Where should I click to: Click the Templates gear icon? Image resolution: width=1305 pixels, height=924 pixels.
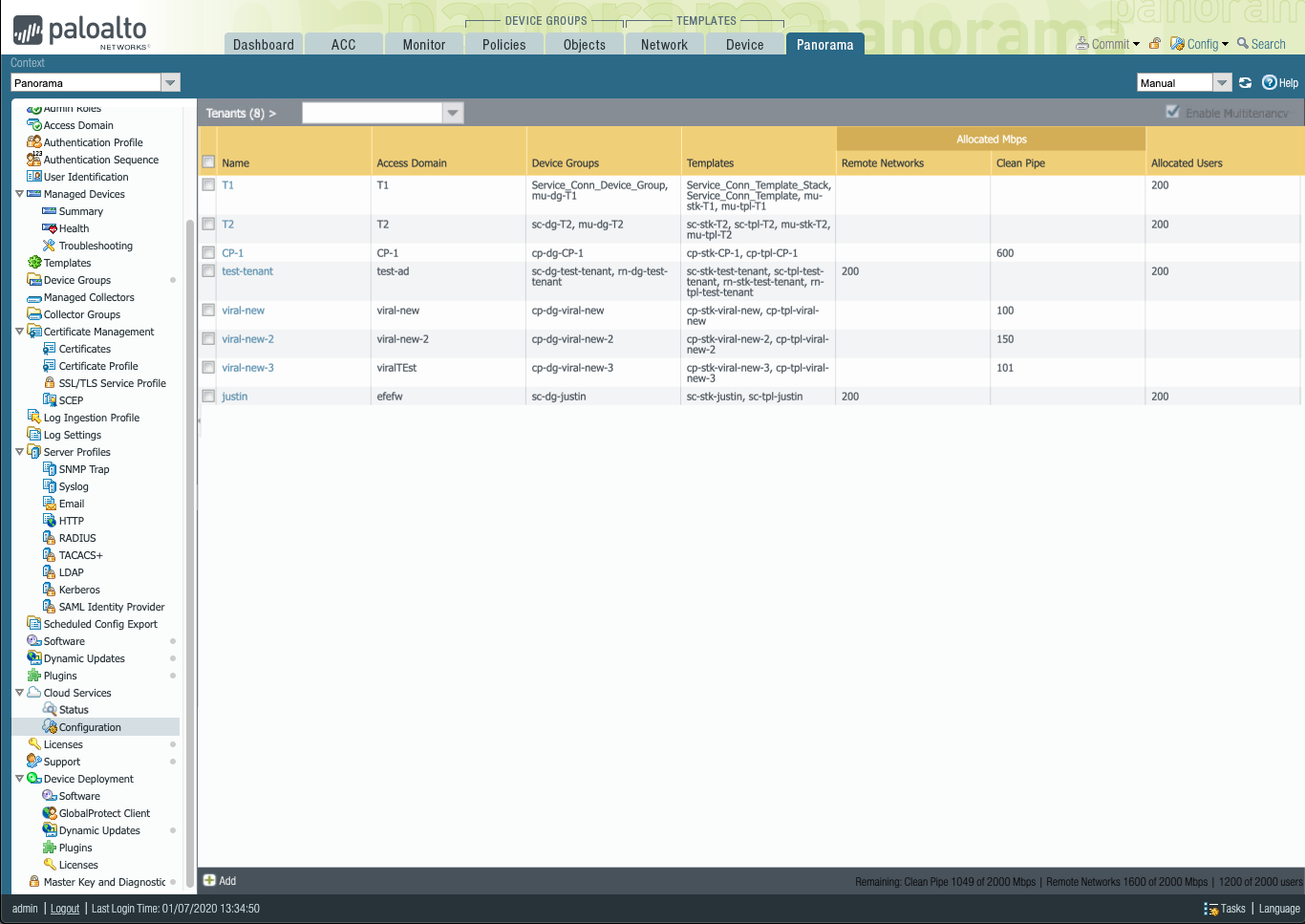pos(34,263)
